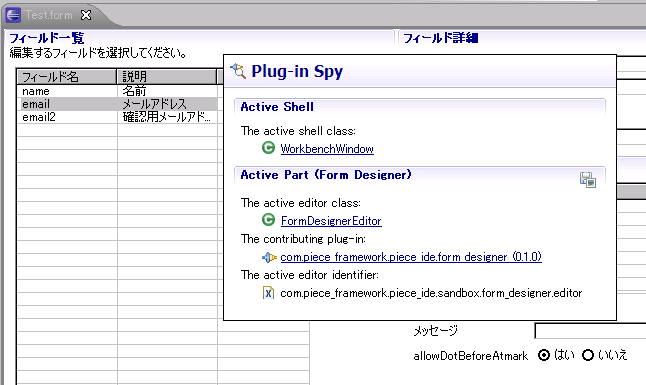
Task: Click the Active Part (Form Designer) header
Action: click(x=326, y=175)
